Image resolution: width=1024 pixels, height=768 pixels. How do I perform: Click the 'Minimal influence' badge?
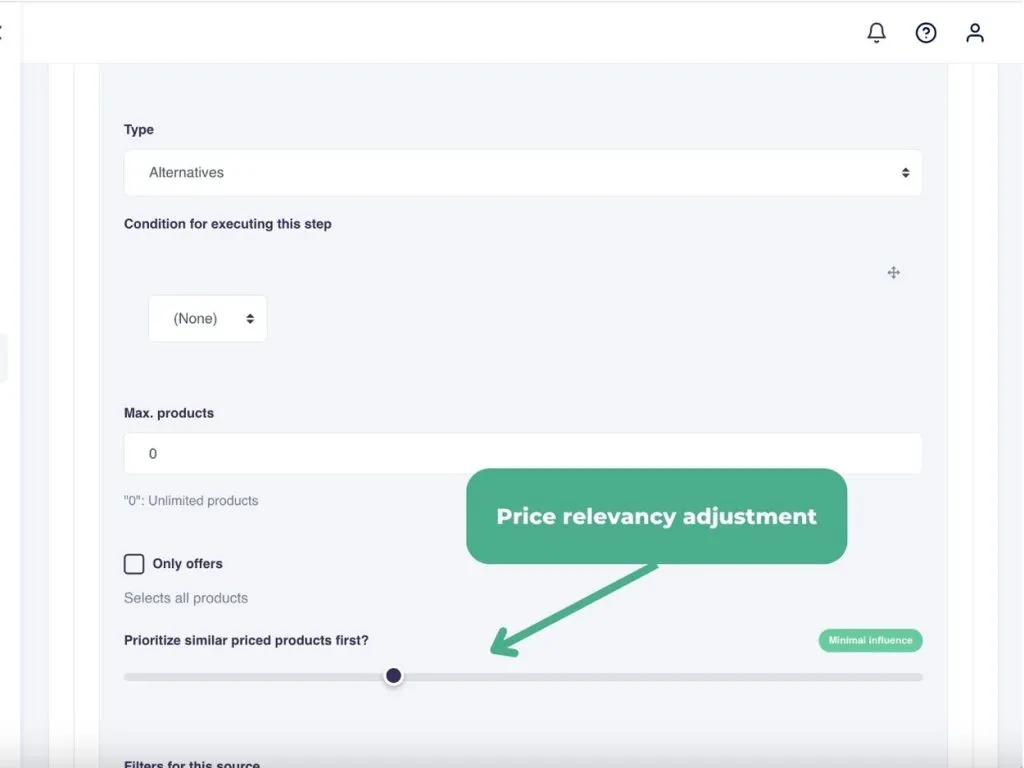pyautogui.click(x=870, y=640)
